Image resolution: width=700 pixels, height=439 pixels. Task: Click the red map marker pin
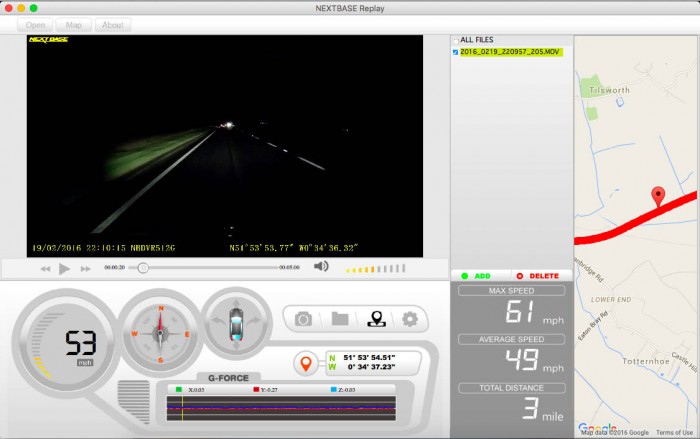click(658, 197)
